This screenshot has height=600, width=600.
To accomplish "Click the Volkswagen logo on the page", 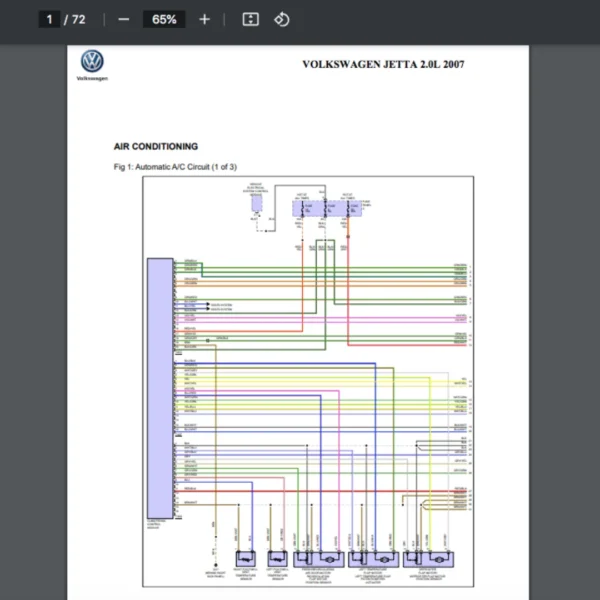I will point(92,61).
